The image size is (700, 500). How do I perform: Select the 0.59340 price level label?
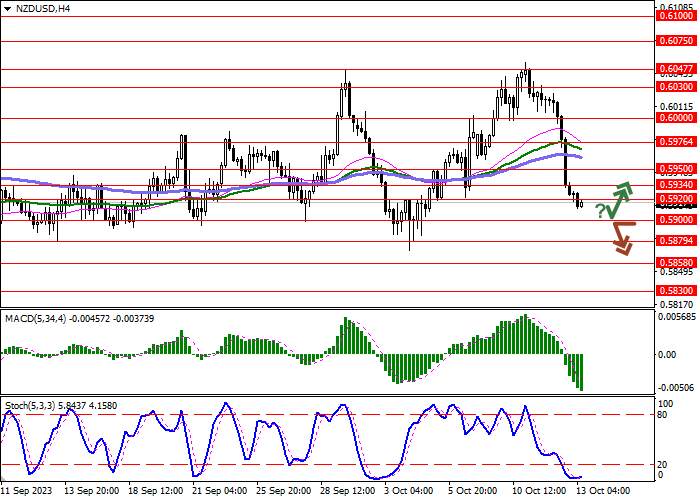click(677, 185)
